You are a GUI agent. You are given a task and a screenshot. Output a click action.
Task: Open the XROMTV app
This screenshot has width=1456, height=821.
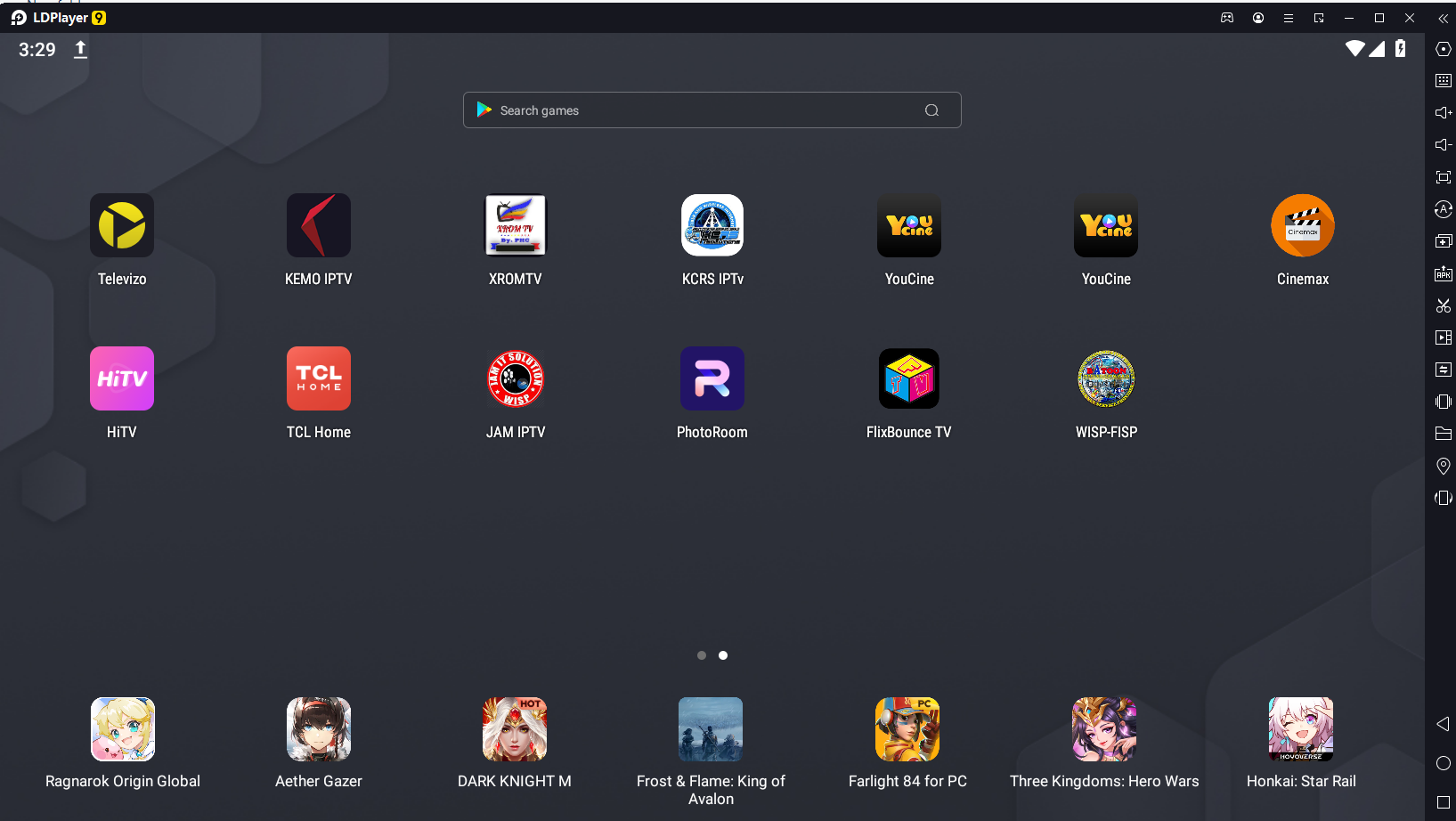pos(516,226)
